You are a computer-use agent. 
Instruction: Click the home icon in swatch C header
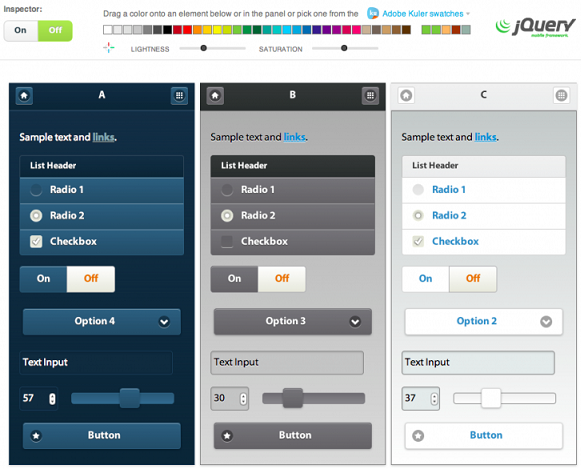[x=406, y=96]
